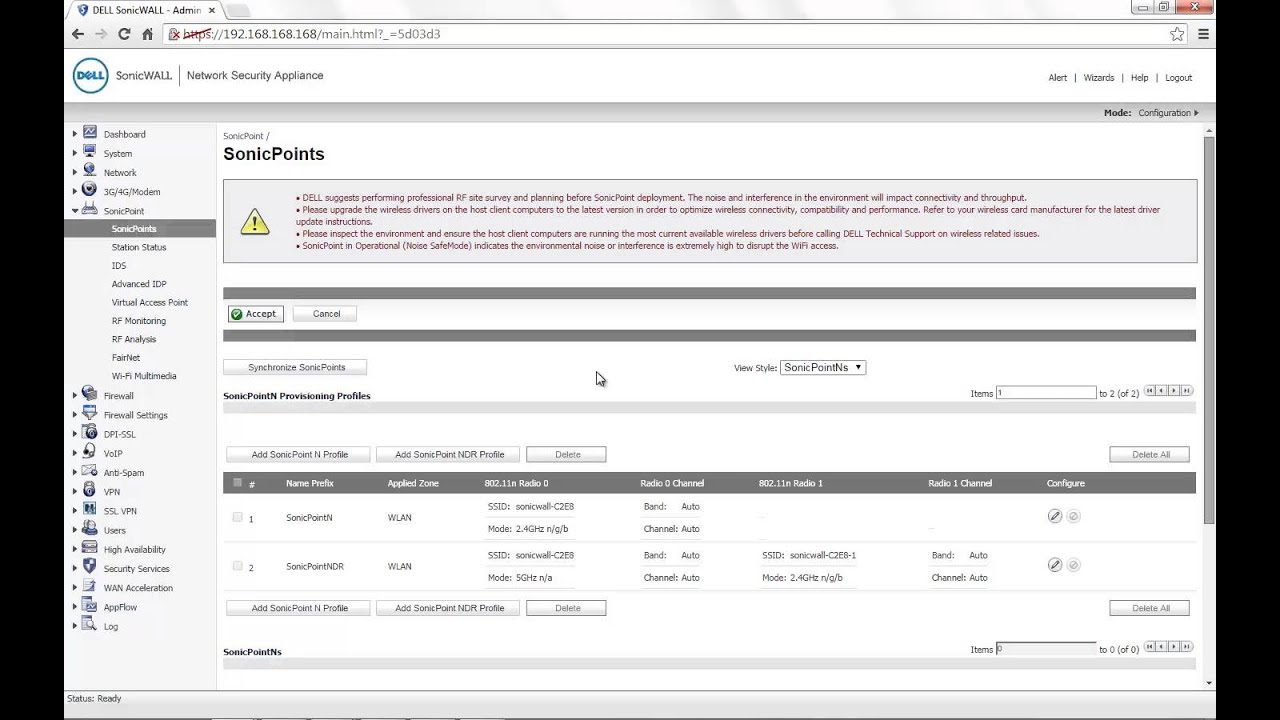
Task: Click the VoIP headset icon in sidebar
Action: point(90,452)
